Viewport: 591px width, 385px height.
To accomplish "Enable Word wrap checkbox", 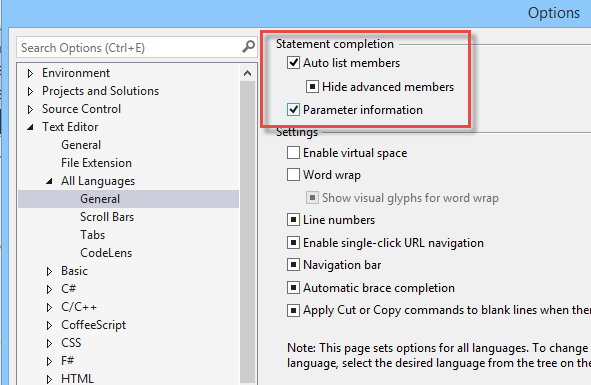I will point(293,175).
